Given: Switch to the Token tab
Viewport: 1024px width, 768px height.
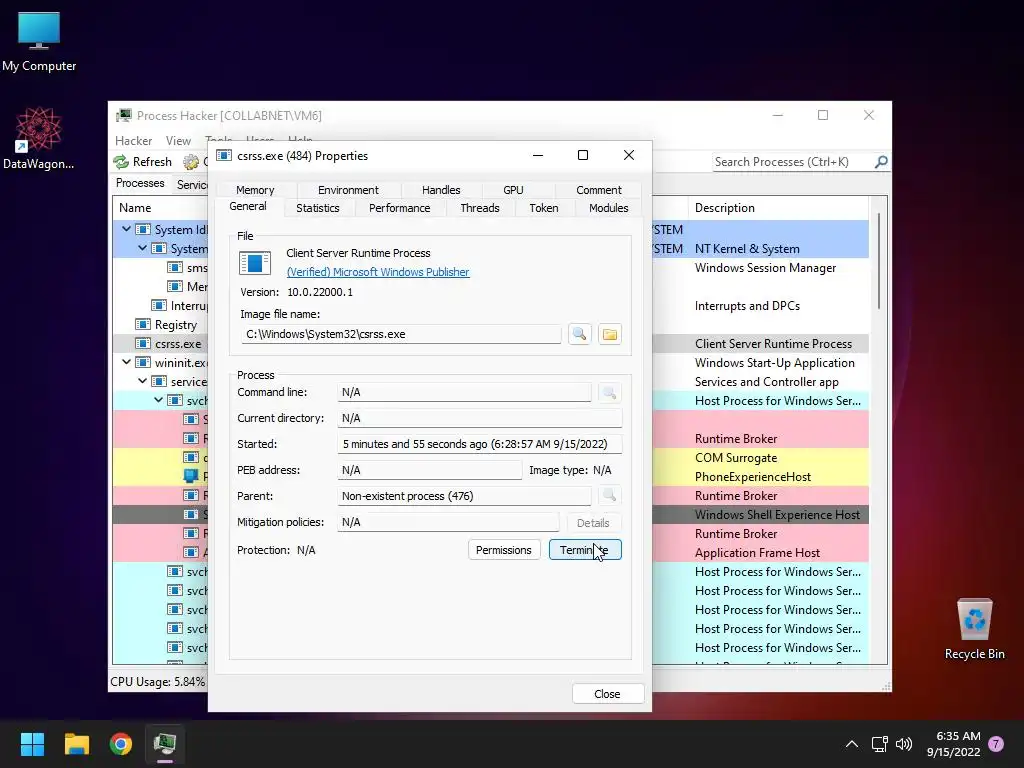Looking at the screenshot, I should (x=544, y=208).
